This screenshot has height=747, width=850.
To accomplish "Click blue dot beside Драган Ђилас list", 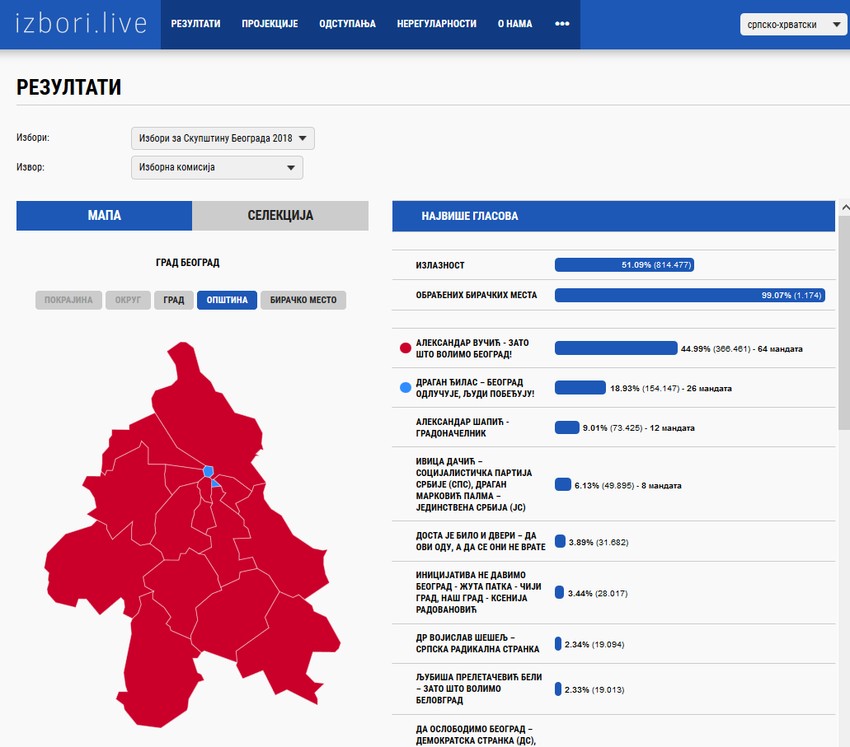I will point(405,388).
